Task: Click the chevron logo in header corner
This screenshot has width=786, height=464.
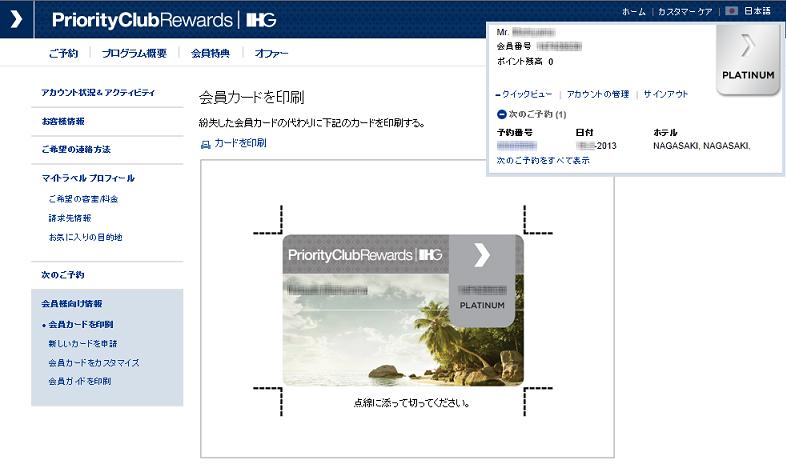Action: coord(17,19)
